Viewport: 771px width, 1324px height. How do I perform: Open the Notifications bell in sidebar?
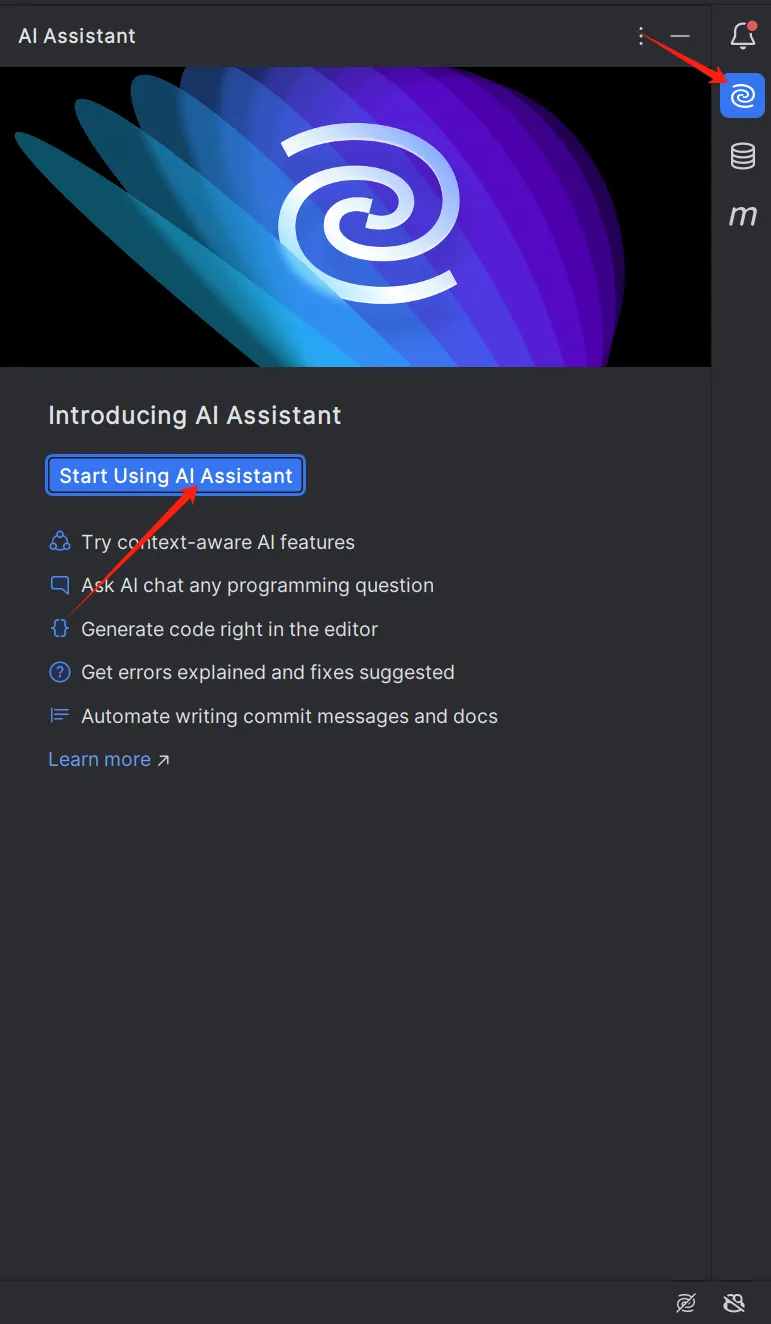[743, 36]
